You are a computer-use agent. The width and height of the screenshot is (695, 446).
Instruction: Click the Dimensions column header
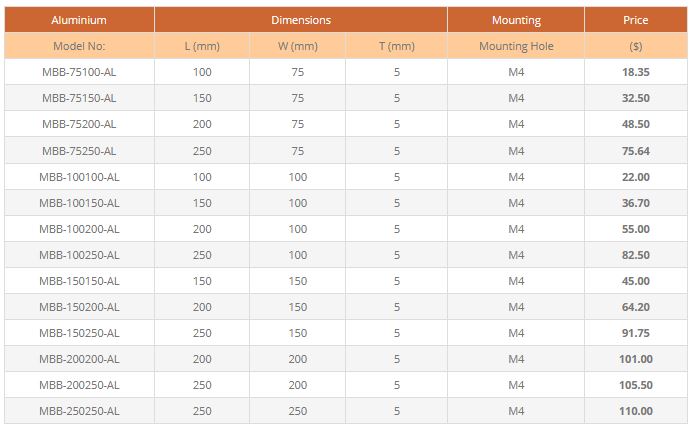point(300,20)
